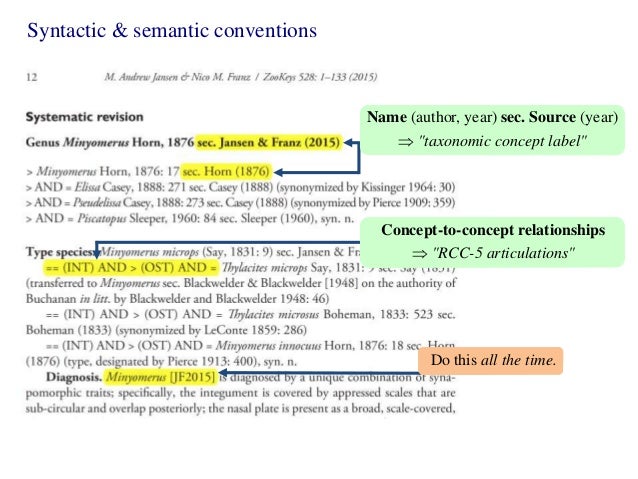This screenshot has width=638, height=479.
Task: Click the highlighted "Minyomerus [JF2015]"
Action: pos(160,377)
